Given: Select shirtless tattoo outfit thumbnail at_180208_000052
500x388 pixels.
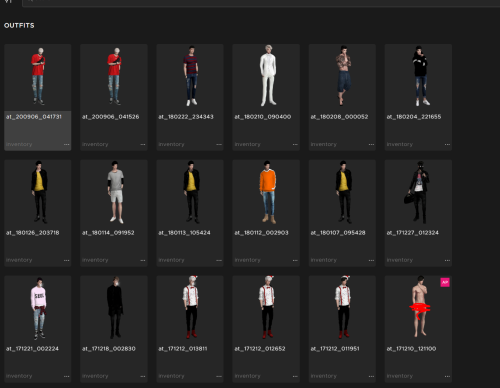Looking at the screenshot, I should [343, 76].
